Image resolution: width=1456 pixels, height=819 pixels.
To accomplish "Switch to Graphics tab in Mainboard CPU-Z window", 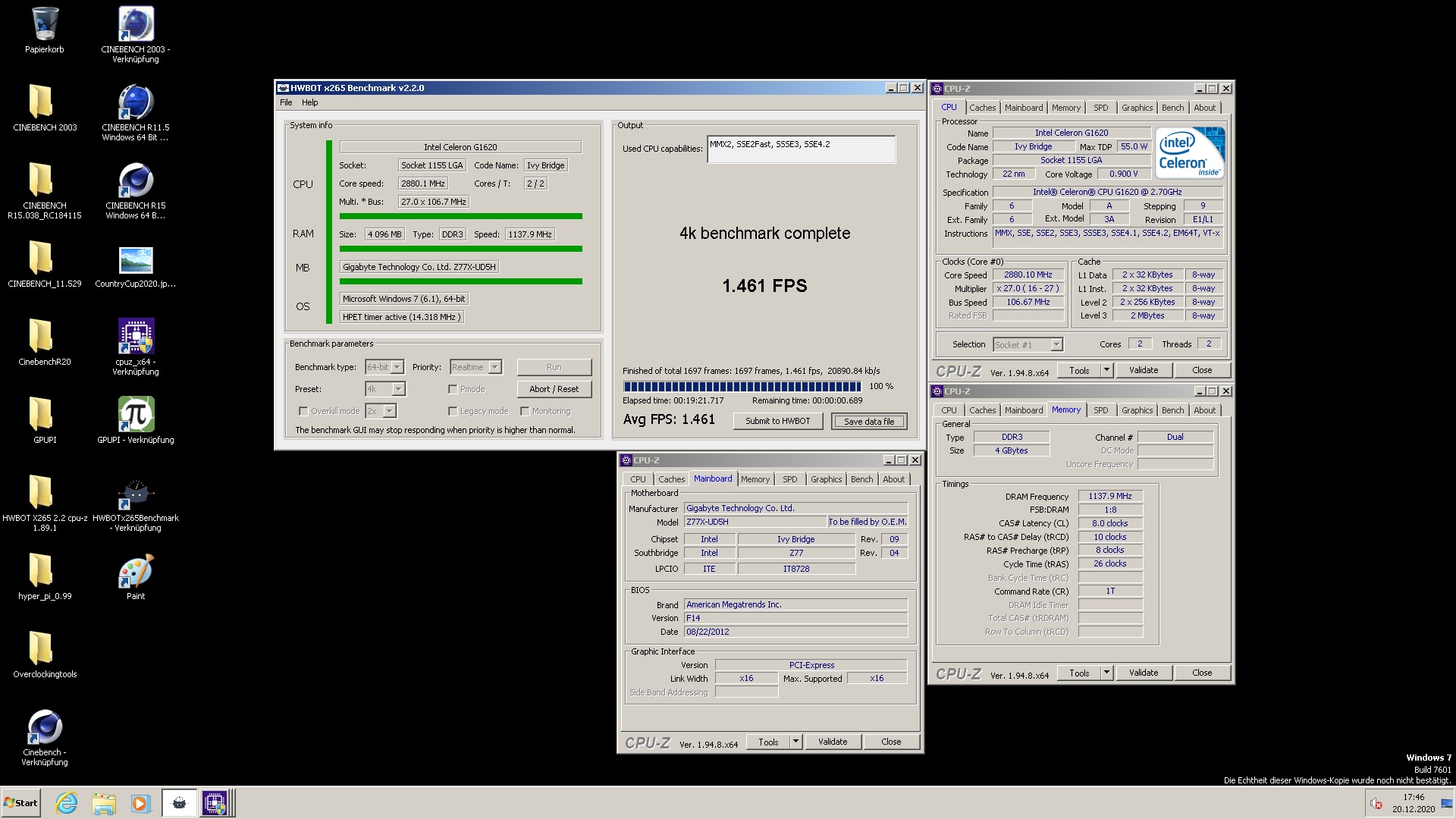I will click(x=826, y=479).
